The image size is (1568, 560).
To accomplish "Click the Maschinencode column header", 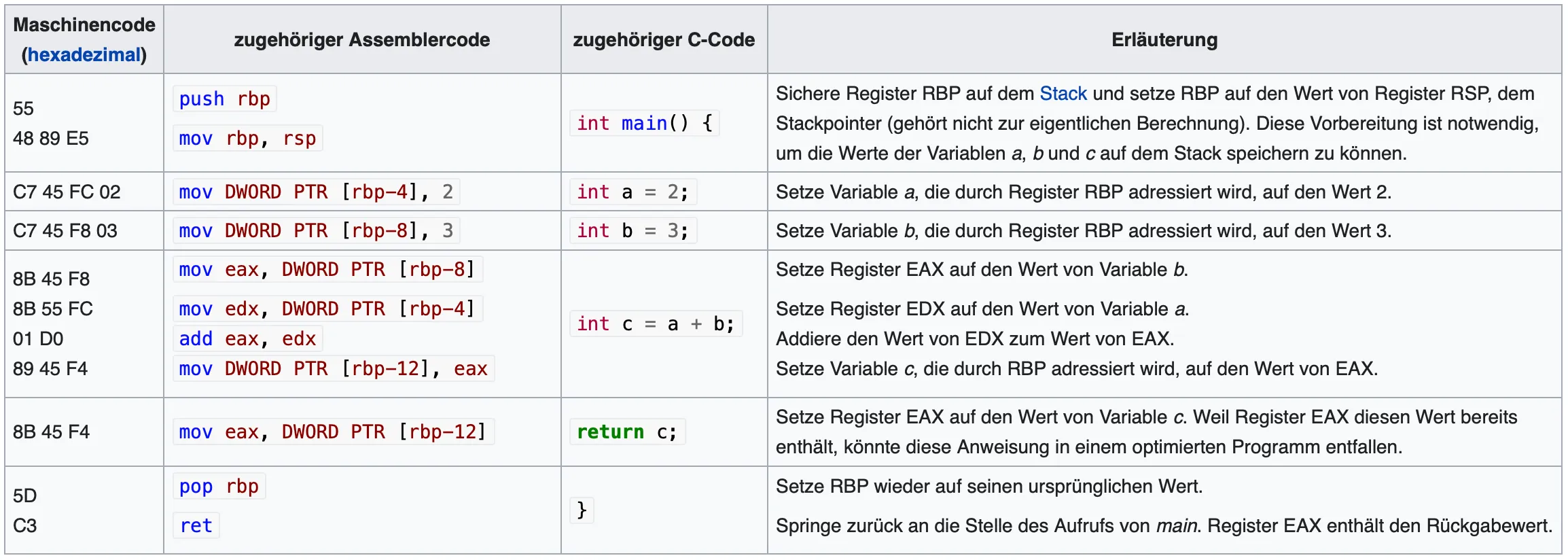I will click(x=84, y=25).
